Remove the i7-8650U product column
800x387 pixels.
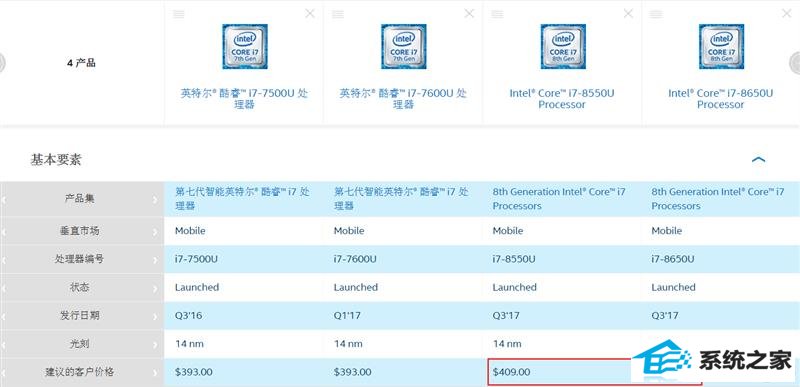click(786, 14)
